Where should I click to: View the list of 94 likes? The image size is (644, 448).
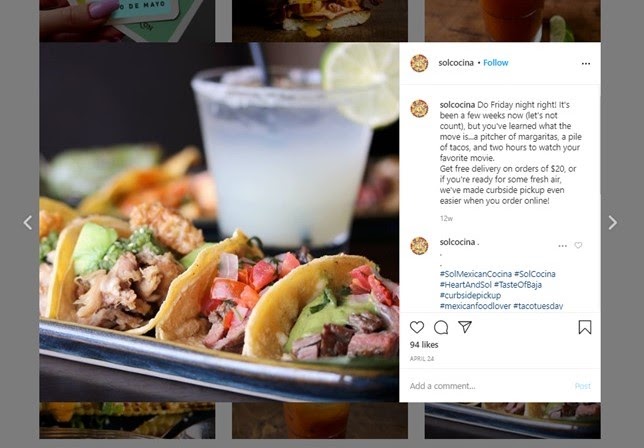pos(424,345)
